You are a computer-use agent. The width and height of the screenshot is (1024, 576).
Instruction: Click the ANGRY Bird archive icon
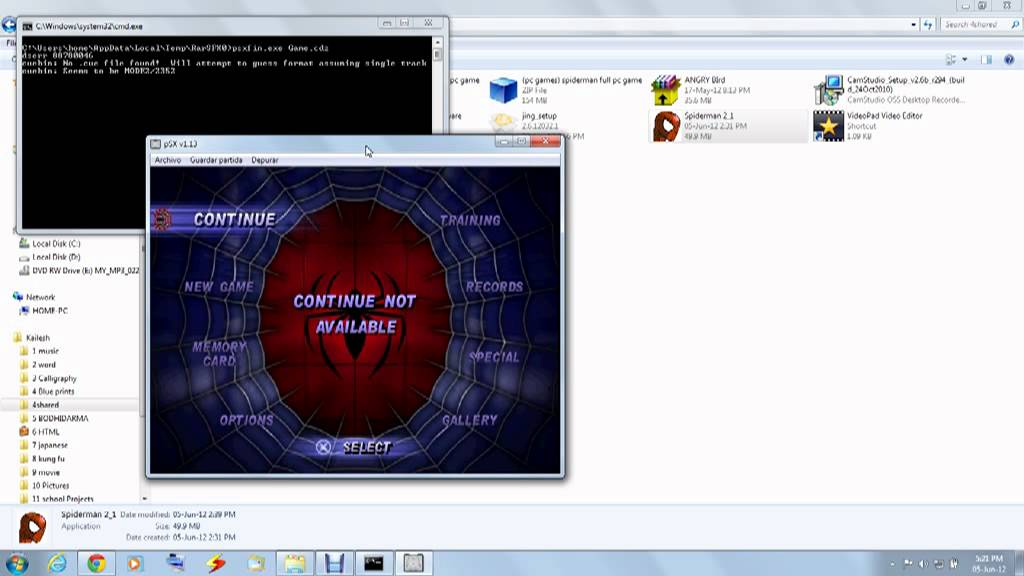[x=665, y=90]
